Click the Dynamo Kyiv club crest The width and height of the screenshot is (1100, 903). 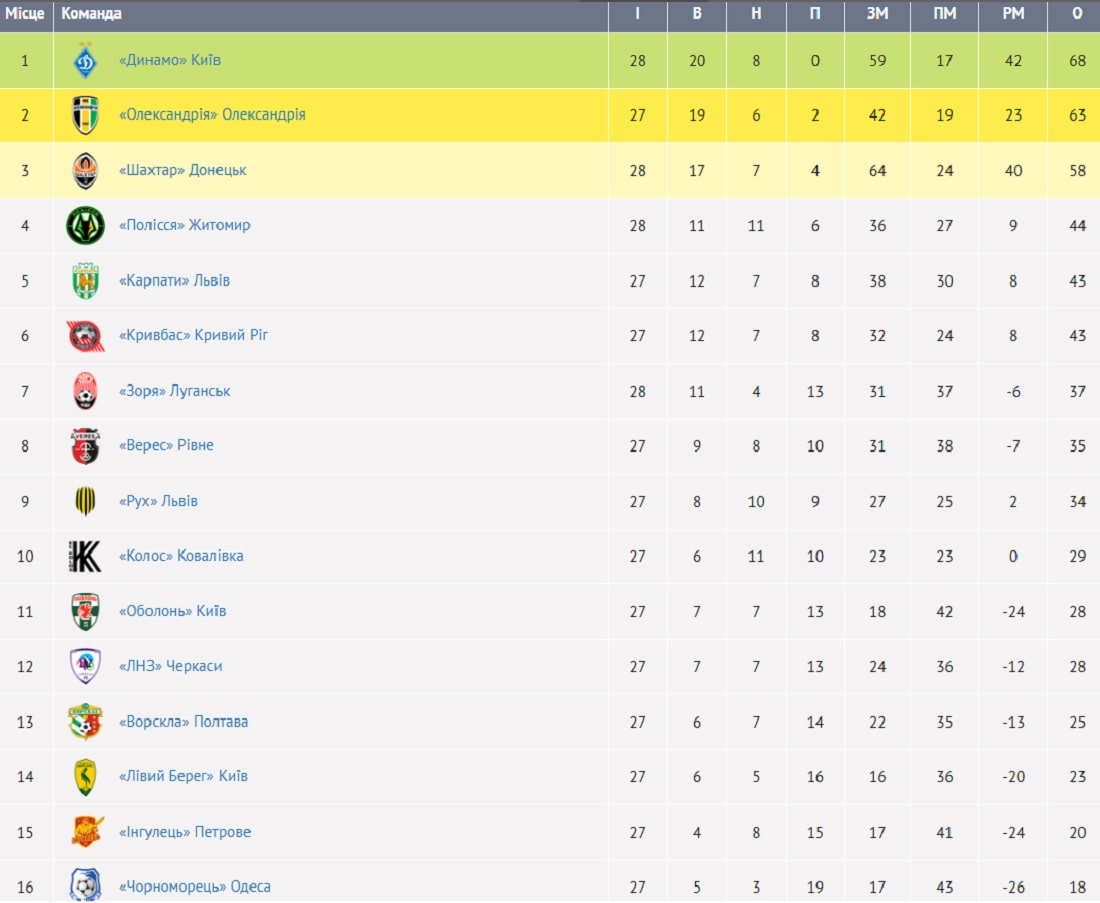(86, 60)
